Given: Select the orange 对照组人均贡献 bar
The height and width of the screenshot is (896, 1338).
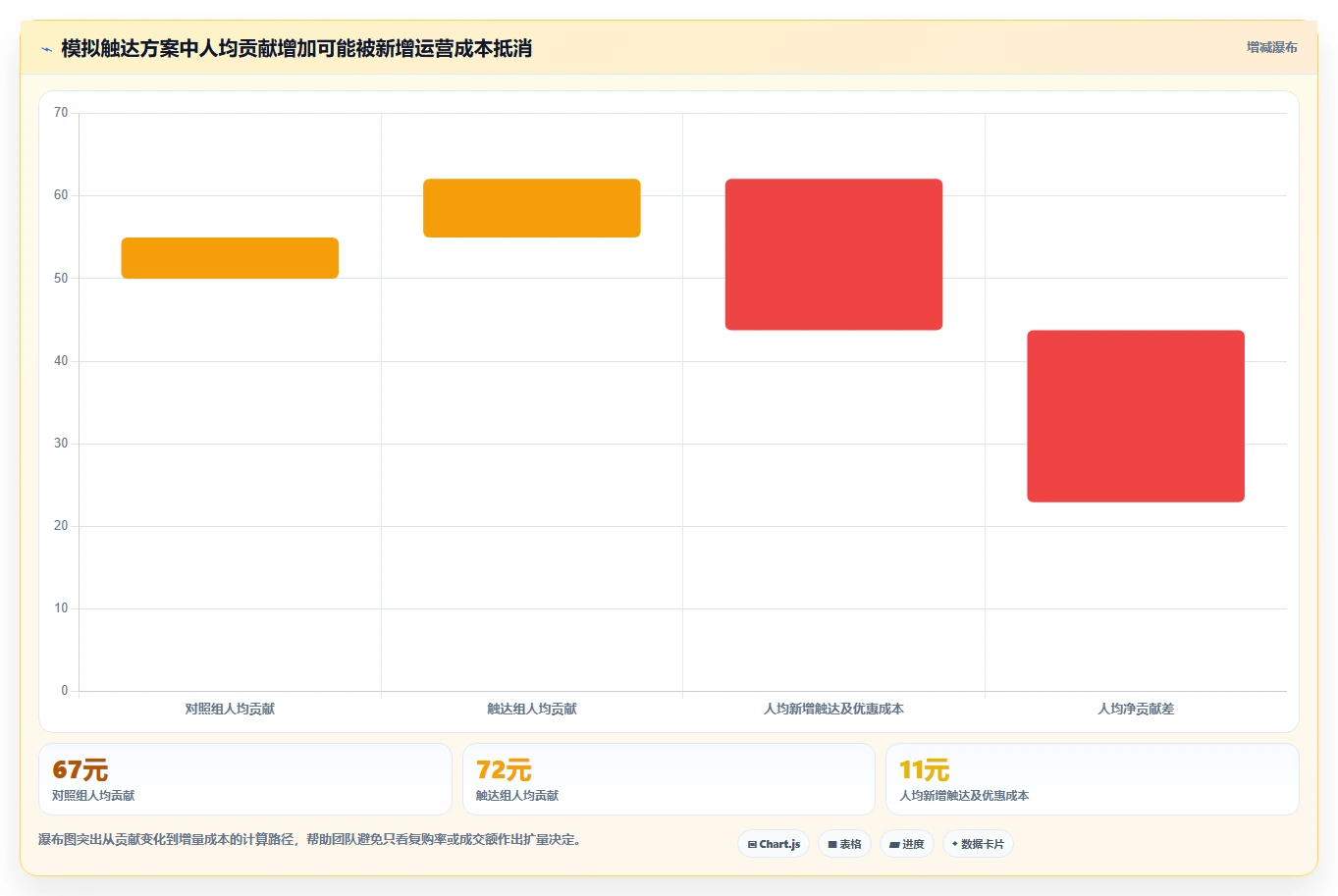Looking at the screenshot, I should pyautogui.click(x=230, y=258).
